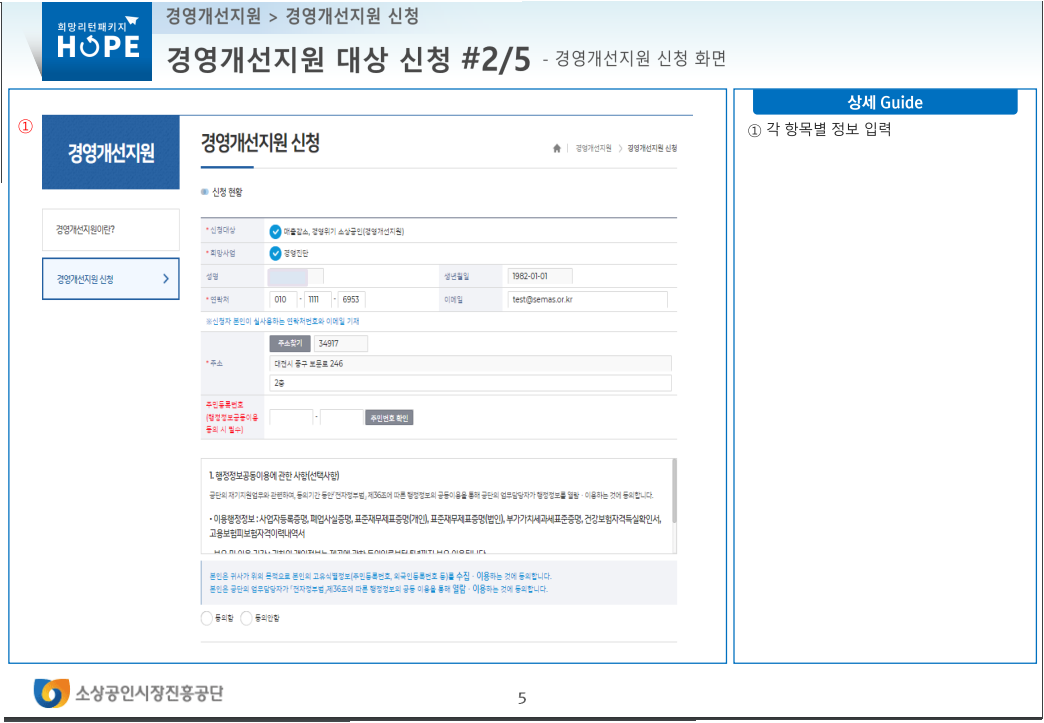
Task: Select the 동의안함 radio button
Action: coord(246,619)
